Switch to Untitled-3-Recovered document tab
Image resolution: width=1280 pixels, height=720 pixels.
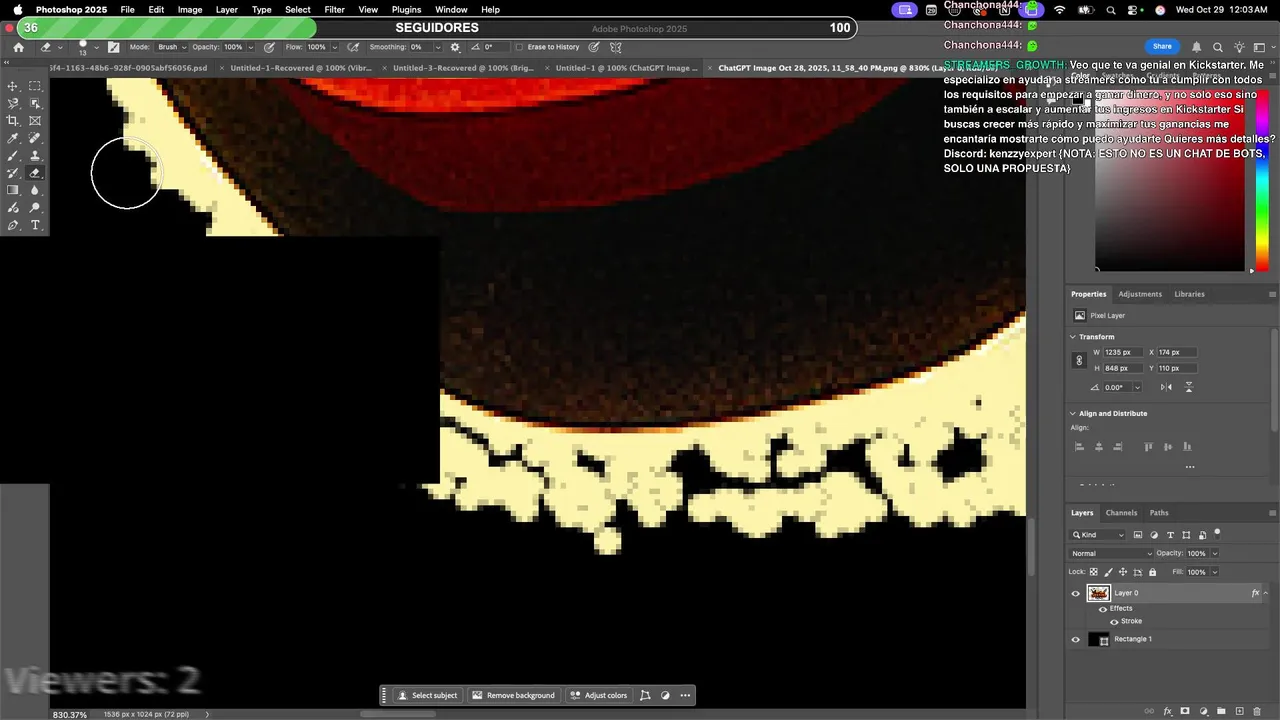coord(463,68)
